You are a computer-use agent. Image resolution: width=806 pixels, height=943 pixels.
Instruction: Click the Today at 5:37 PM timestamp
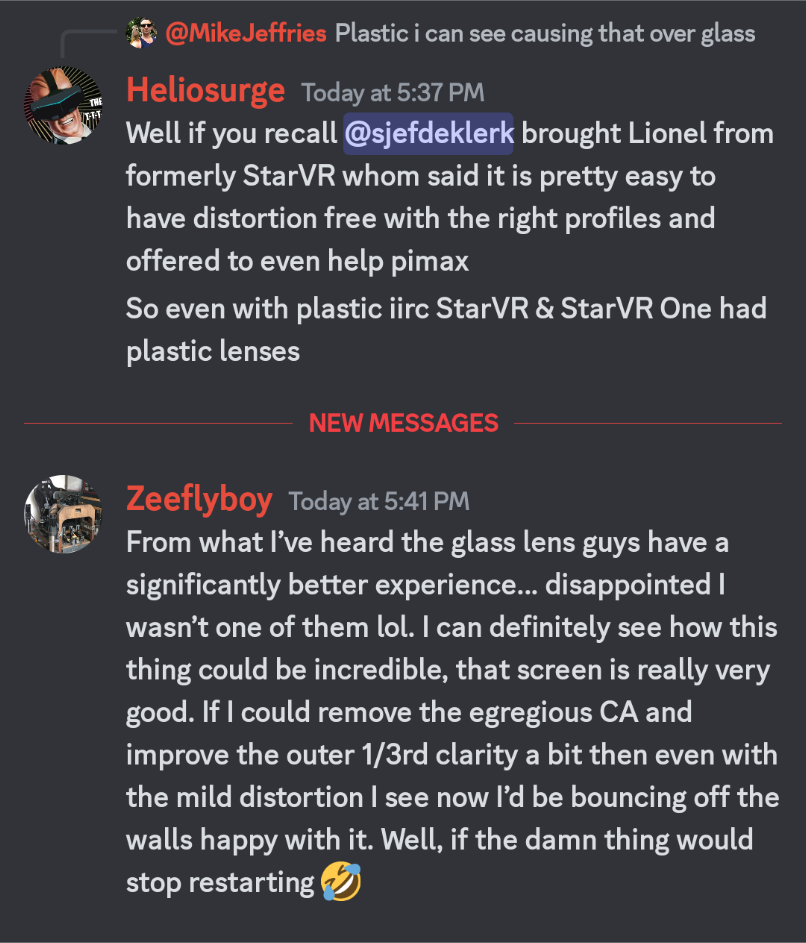click(x=393, y=93)
